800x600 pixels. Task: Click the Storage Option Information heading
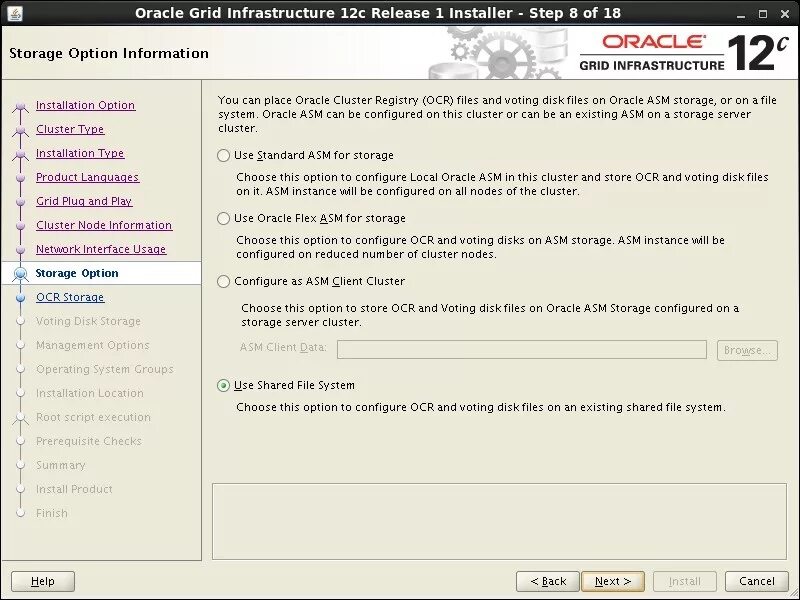pos(109,53)
